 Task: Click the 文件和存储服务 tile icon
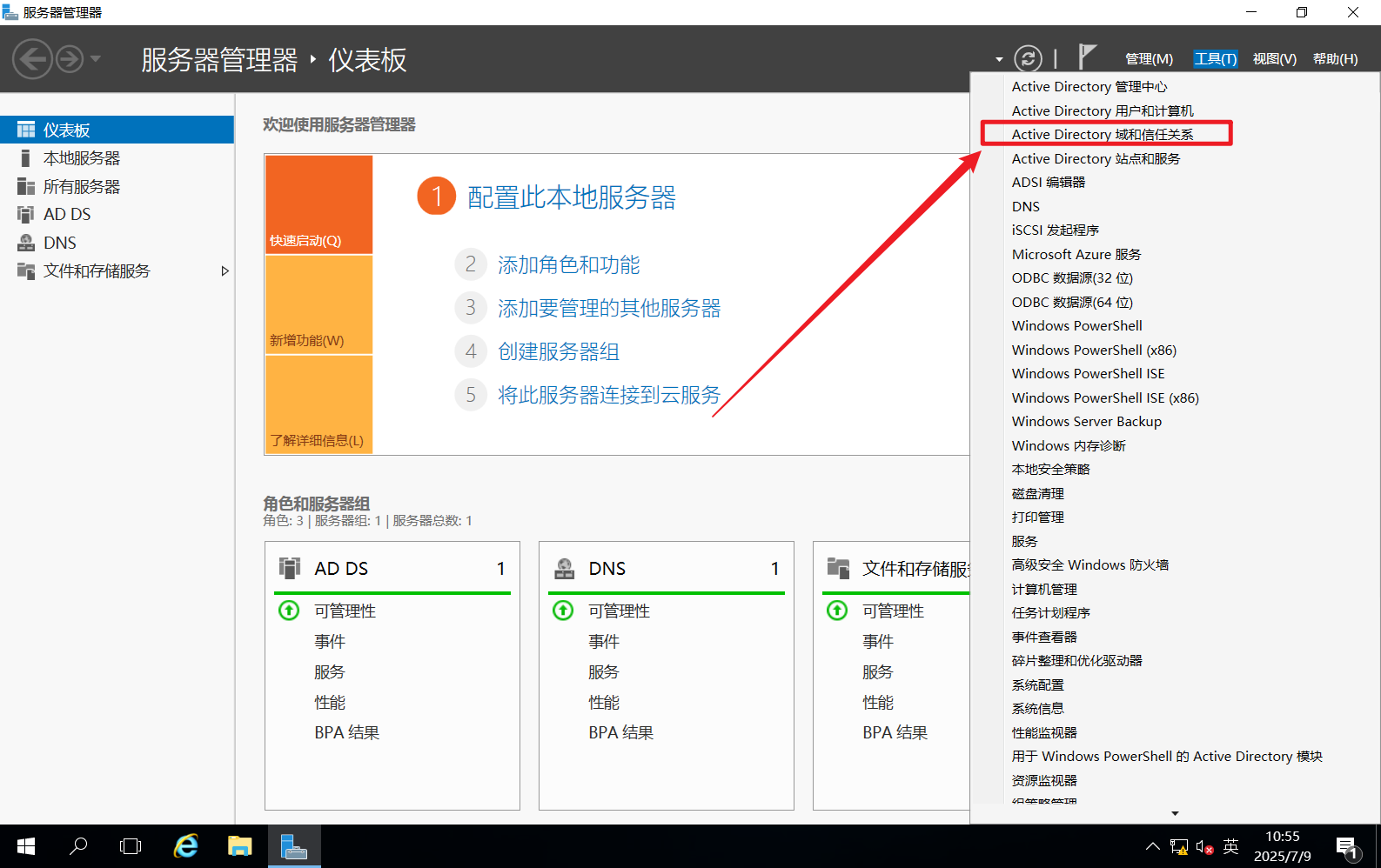pos(838,568)
